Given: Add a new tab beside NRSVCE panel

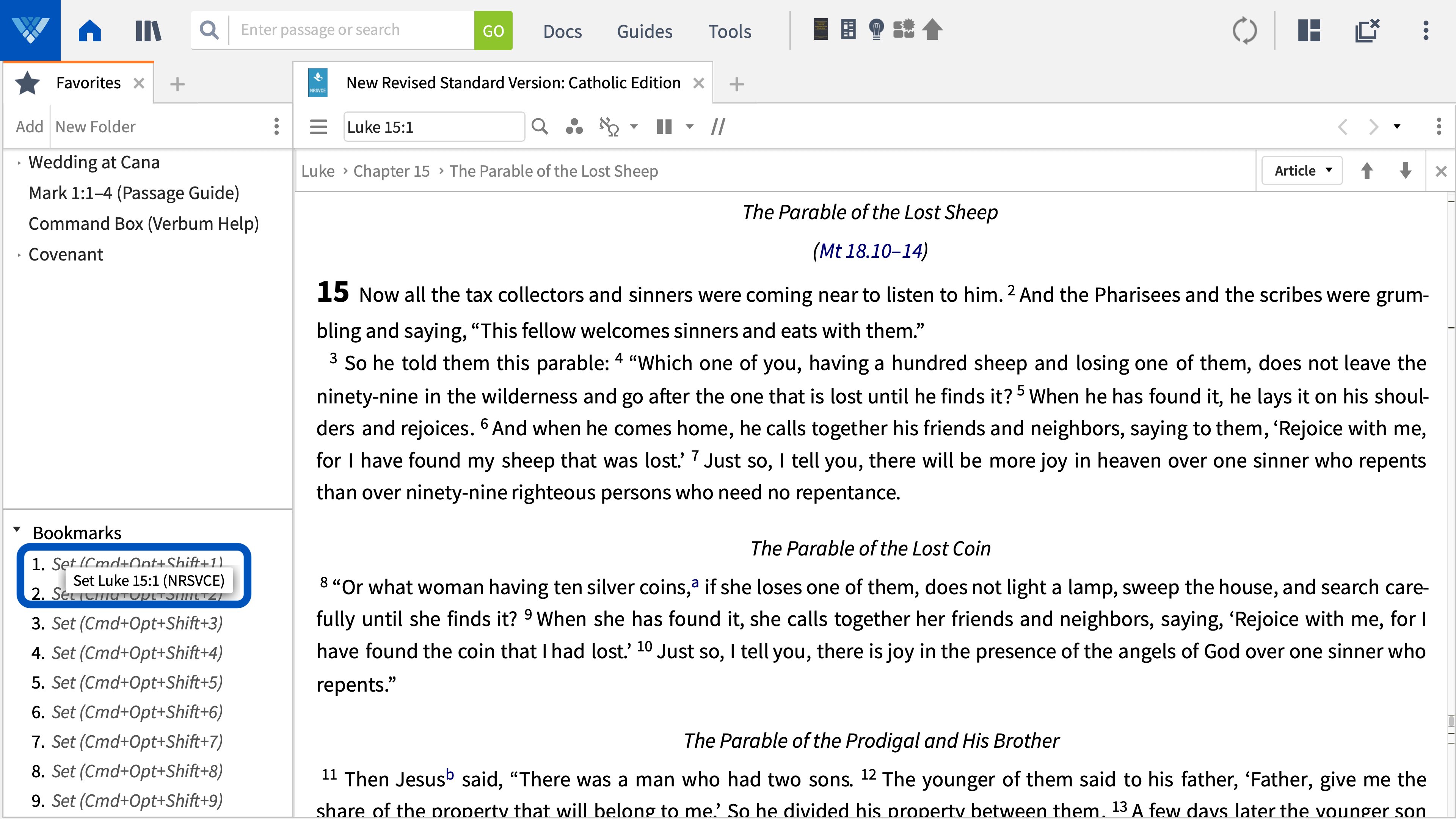Looking at the screenshot, I should [x=736, y=84].
